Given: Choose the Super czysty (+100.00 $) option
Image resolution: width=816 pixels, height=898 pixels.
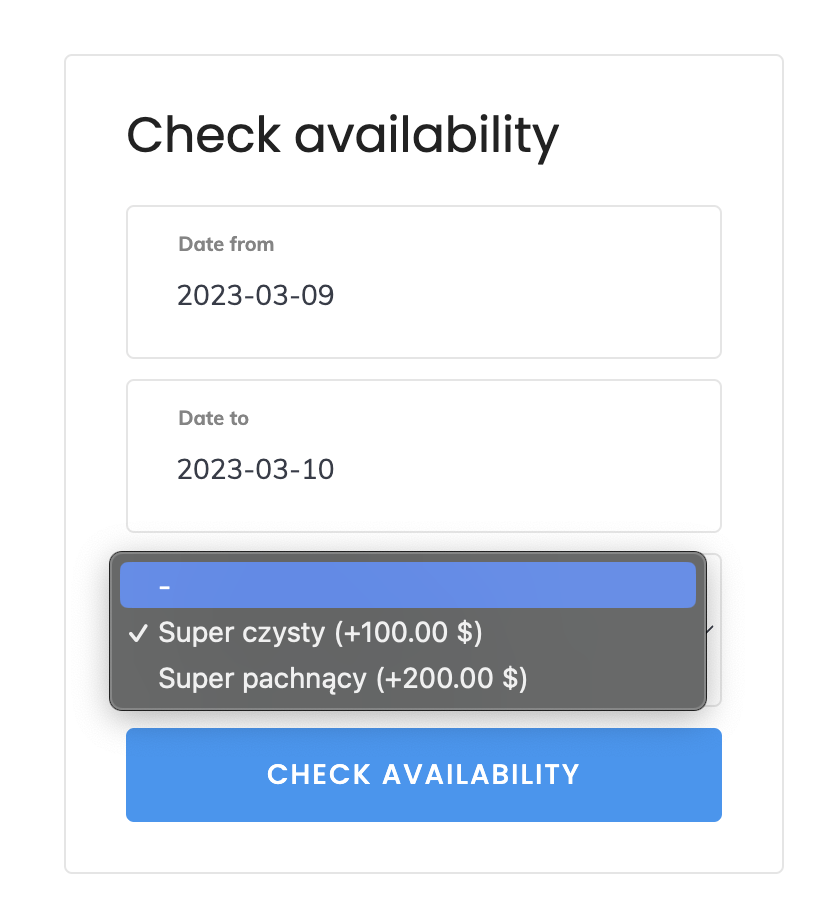Looking at the screenshot, I should 320,633.
